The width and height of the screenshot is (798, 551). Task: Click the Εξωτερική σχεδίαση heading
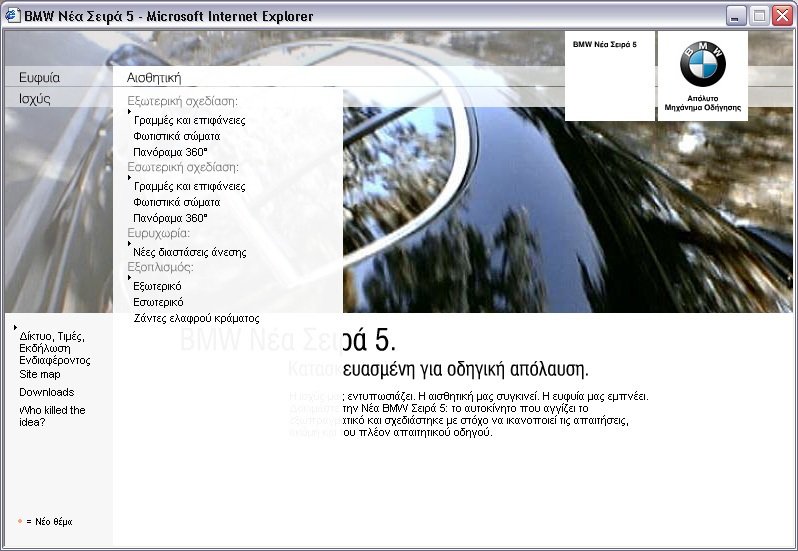pos(182,101)
